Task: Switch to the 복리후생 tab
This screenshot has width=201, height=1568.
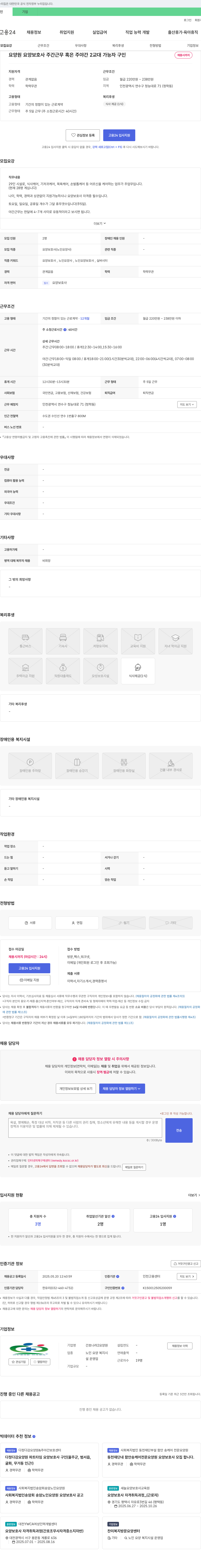Action: (118, 46)
